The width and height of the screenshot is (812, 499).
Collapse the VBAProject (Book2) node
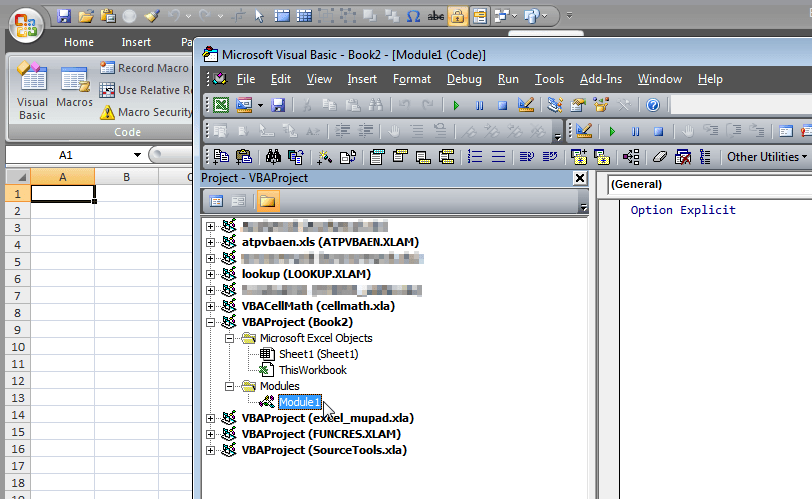(x=210, y=322)
